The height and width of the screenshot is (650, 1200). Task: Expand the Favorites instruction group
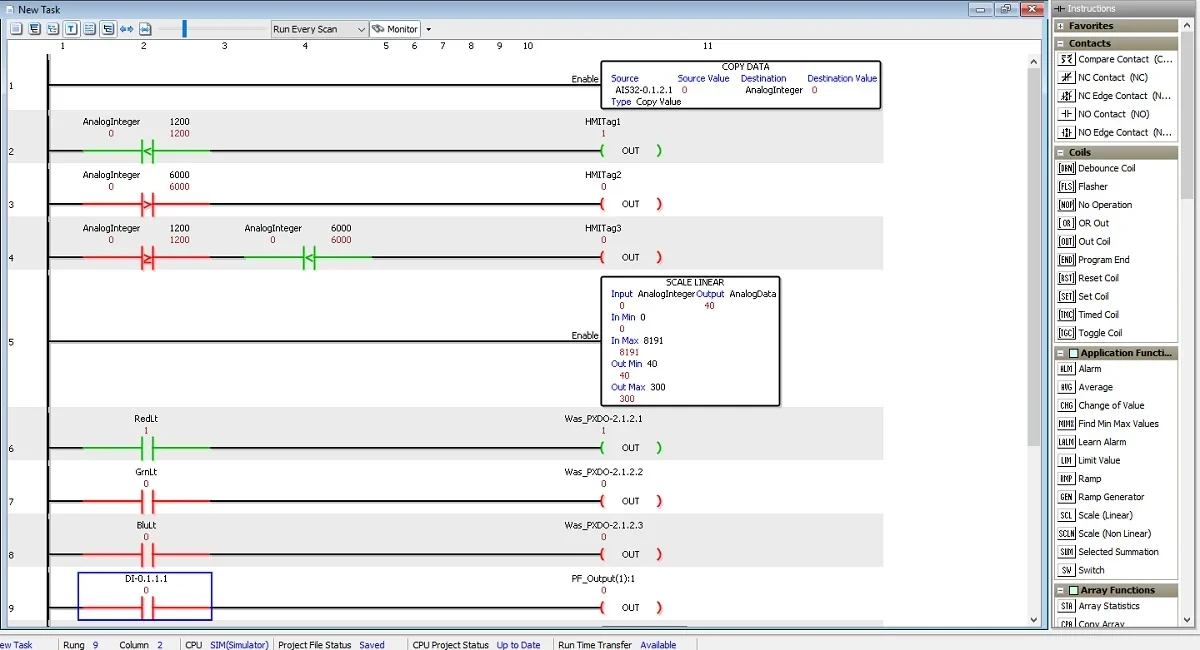(x=1060, y=26)
